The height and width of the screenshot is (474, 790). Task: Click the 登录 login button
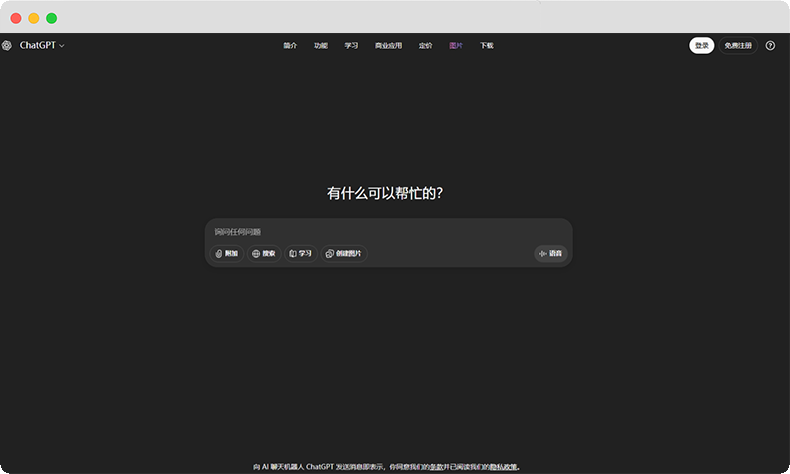701,45
